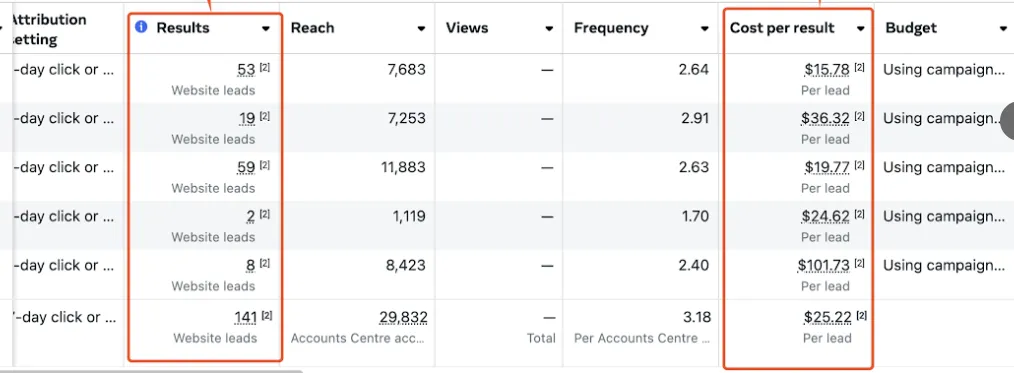
Task: Open the Budget column dropdown arrow
Action: tap(1003, 28)
